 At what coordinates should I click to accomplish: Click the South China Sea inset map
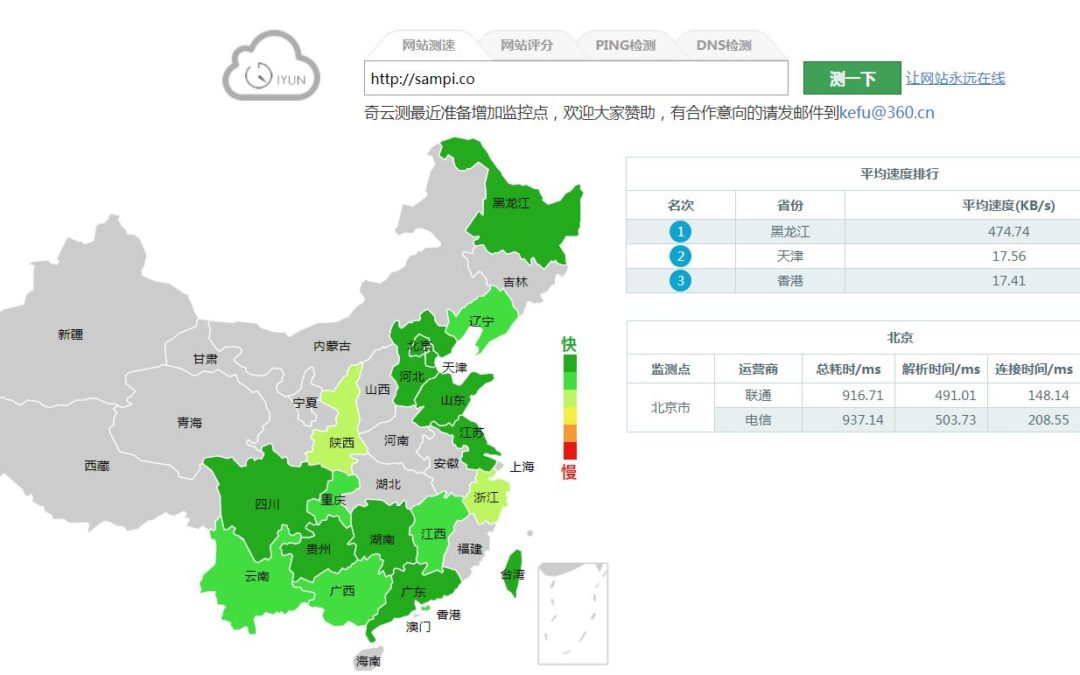point(572,614)
